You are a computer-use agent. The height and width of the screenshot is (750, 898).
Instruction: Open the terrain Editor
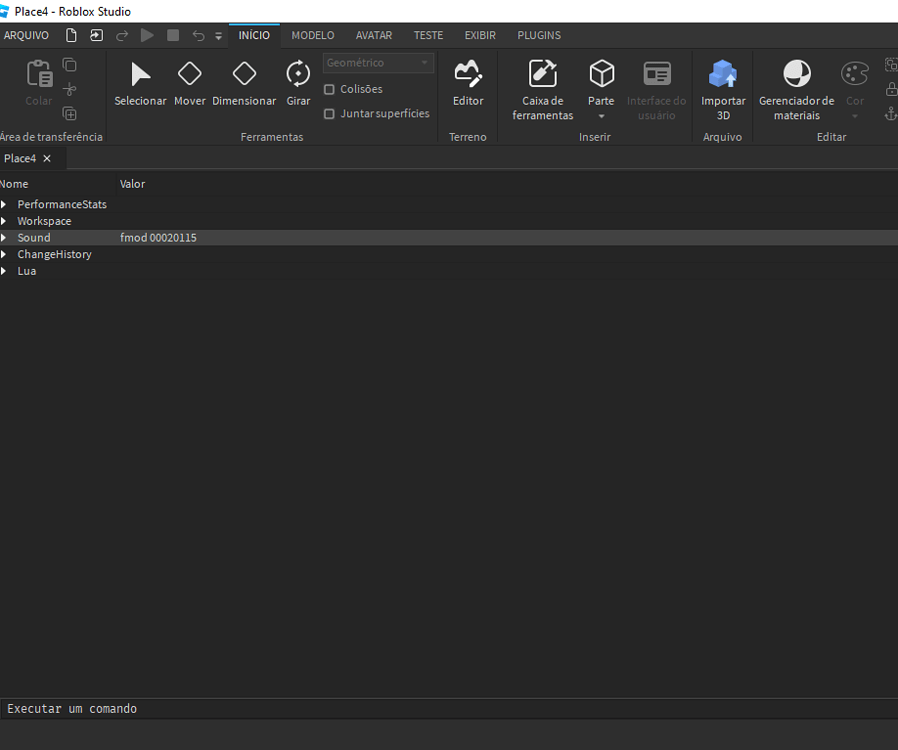tap(467, 84)
